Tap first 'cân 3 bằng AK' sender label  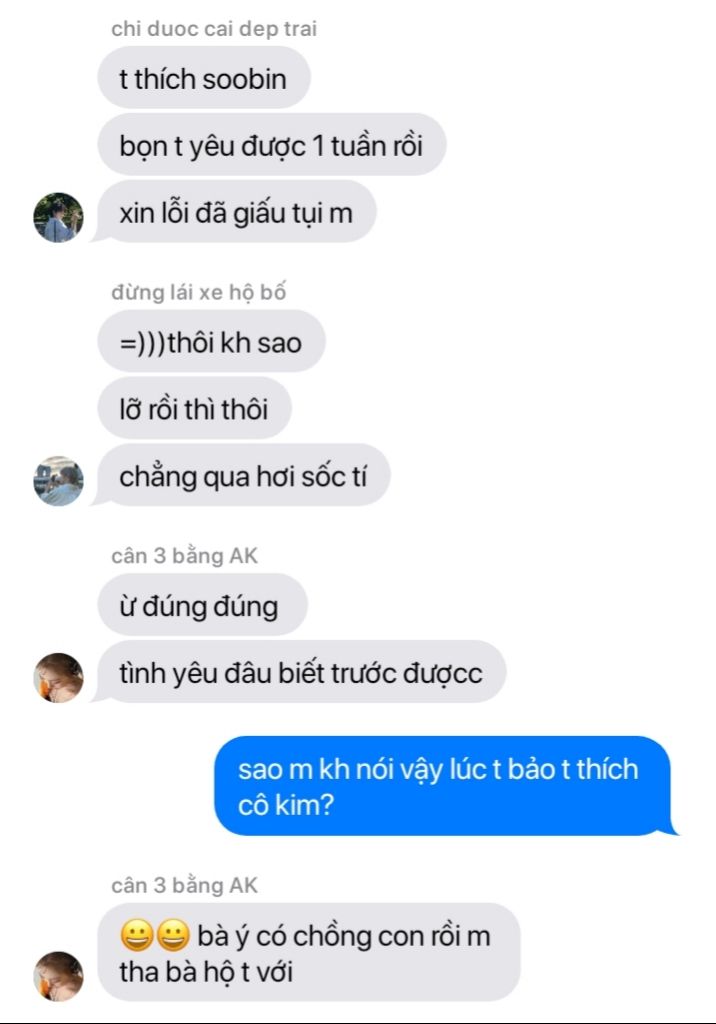(184, 556)
